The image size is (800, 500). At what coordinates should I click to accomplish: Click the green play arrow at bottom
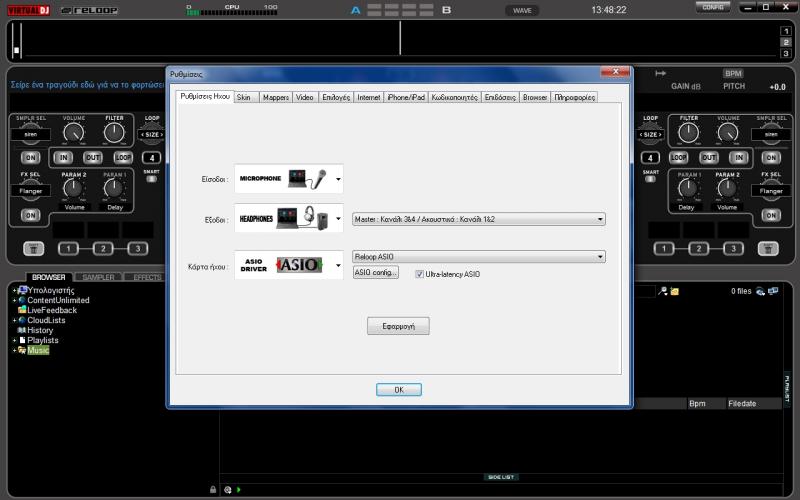tap(238, 490)
